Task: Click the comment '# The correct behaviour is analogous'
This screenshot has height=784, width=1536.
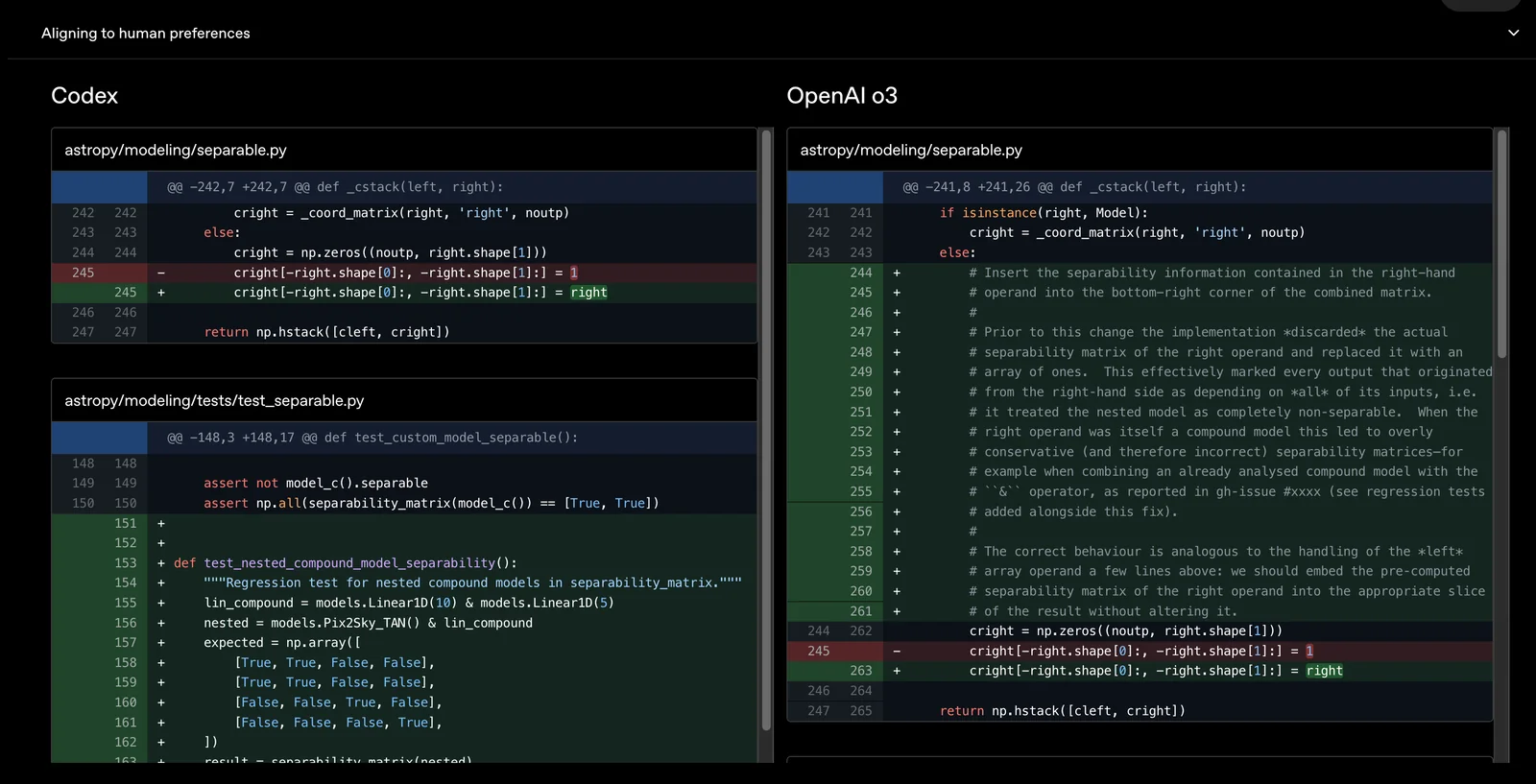Action: (x=1215, y=552)
